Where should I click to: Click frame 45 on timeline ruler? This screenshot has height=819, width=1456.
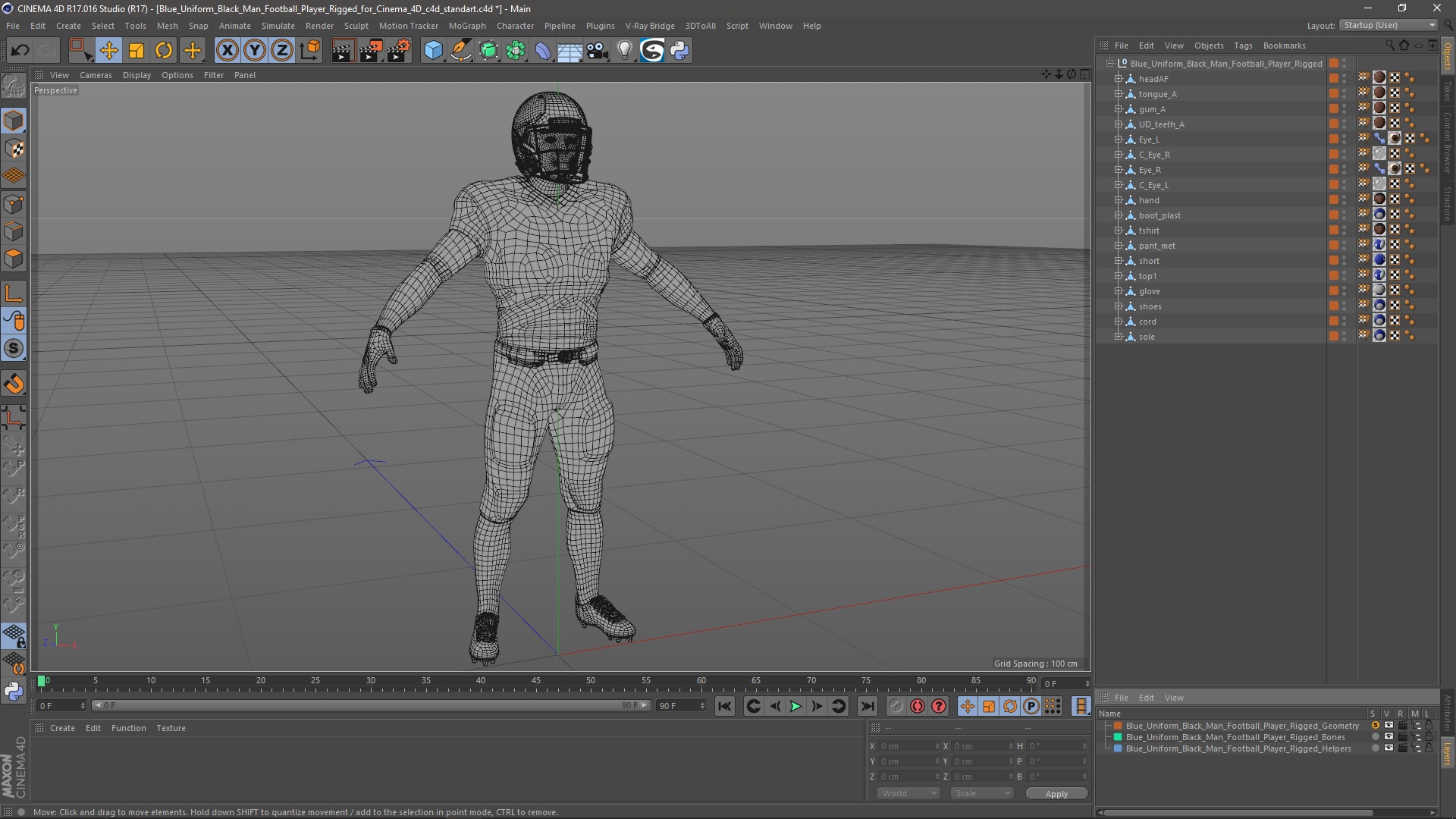coord(535,681)
